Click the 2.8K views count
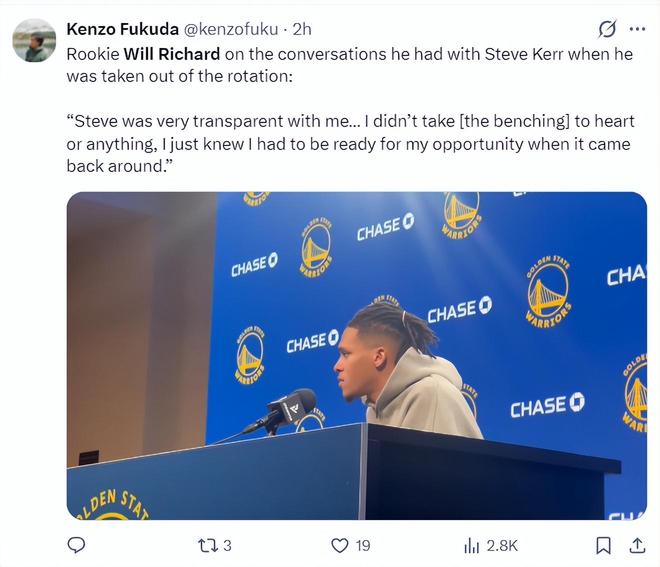Viewport: 660px width, 567px height. tap(502, 545)
